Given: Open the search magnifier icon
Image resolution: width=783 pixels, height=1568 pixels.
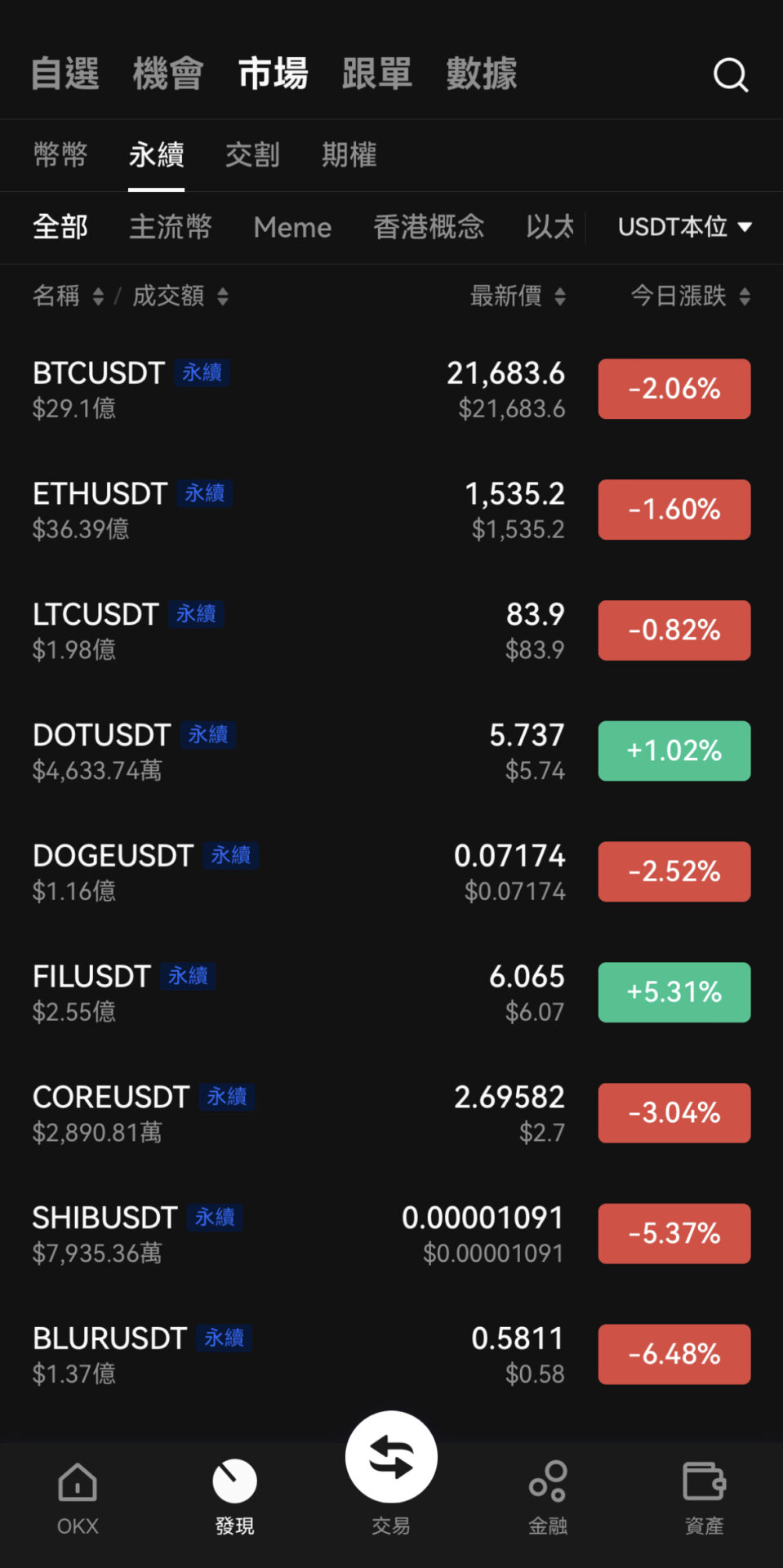Looking at the screenshot, I should pyautogui.click(x=730, y=75).
